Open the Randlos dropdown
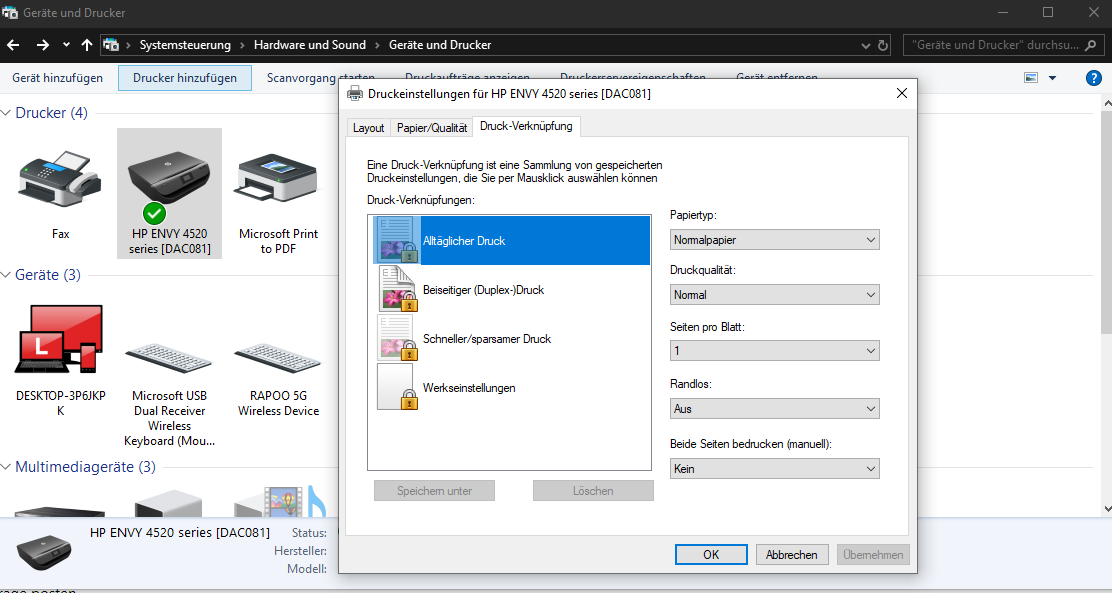Viewport: 1112px width, 593px height. (774, 409)
